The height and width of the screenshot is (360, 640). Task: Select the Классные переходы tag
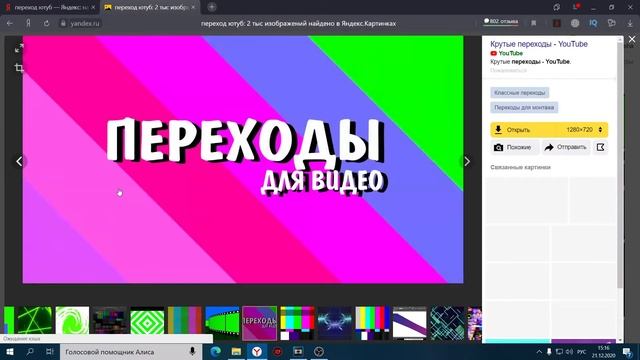coord(519,93)
